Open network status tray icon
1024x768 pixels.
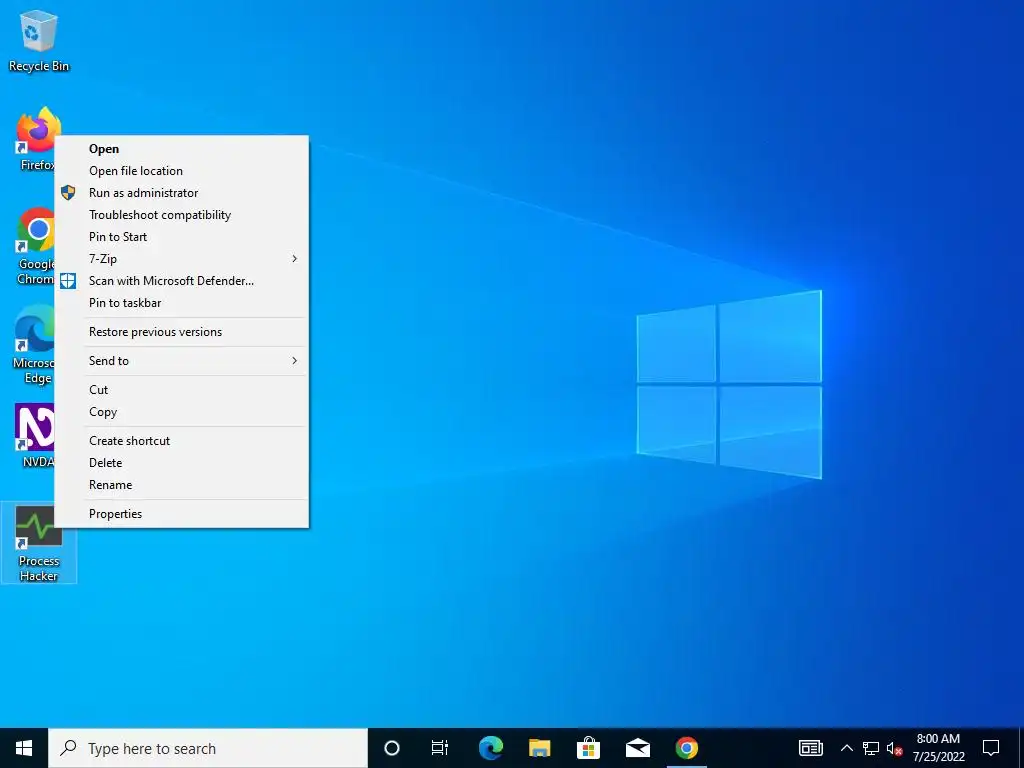[871, 748]
